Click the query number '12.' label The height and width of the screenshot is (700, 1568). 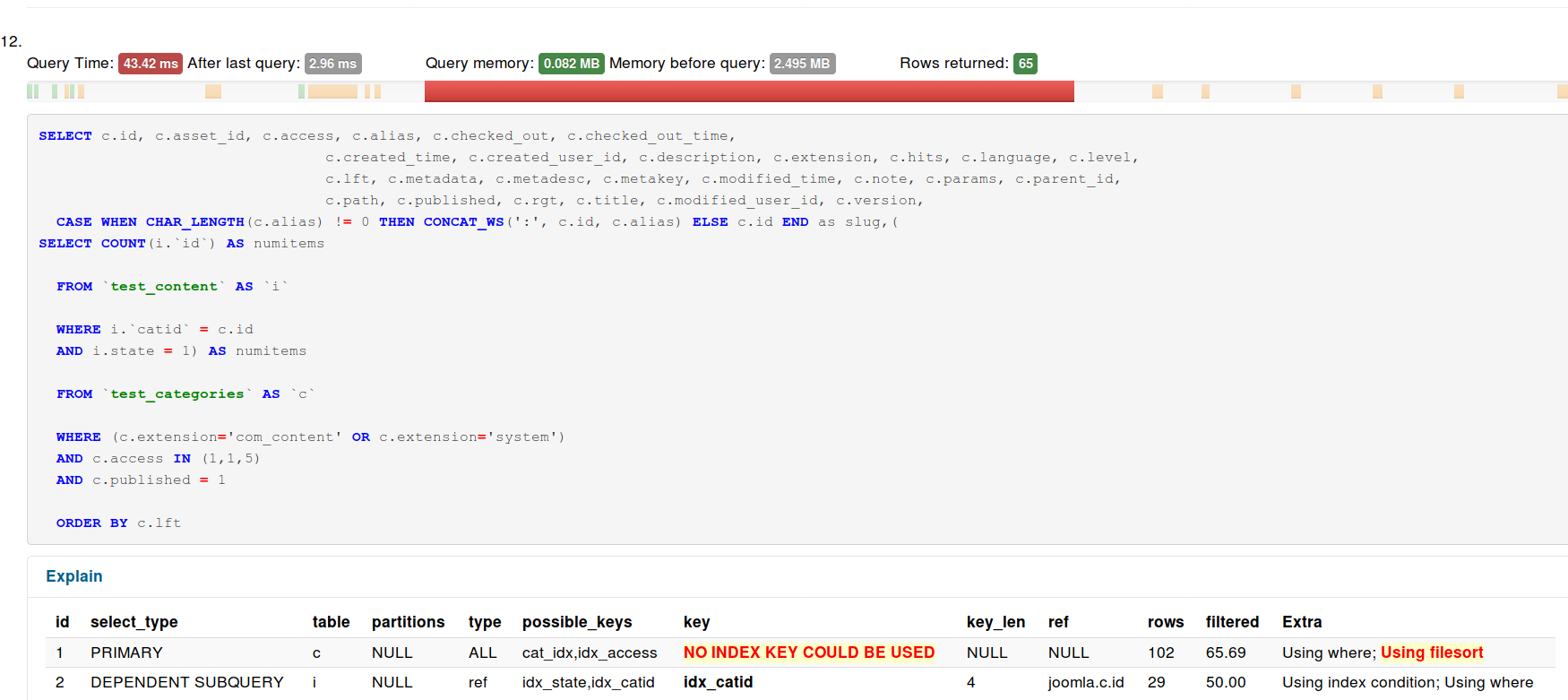(x=11, y=41)
